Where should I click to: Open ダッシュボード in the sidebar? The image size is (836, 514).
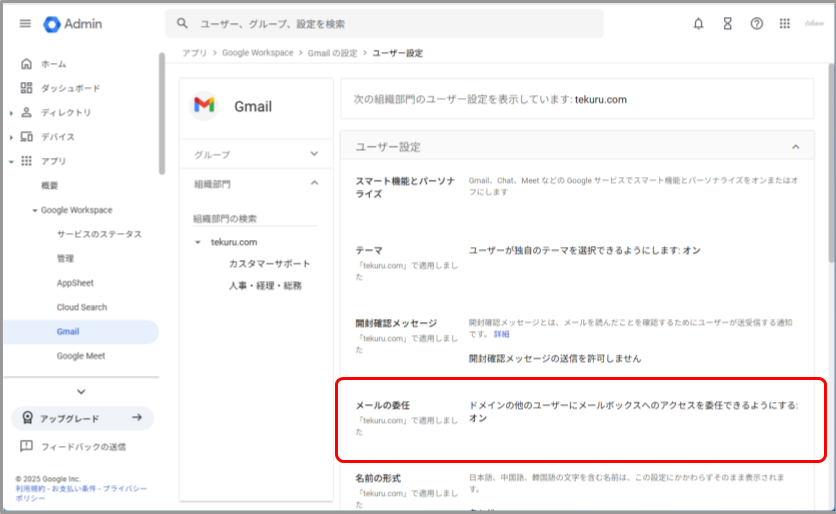click(70, 89)
